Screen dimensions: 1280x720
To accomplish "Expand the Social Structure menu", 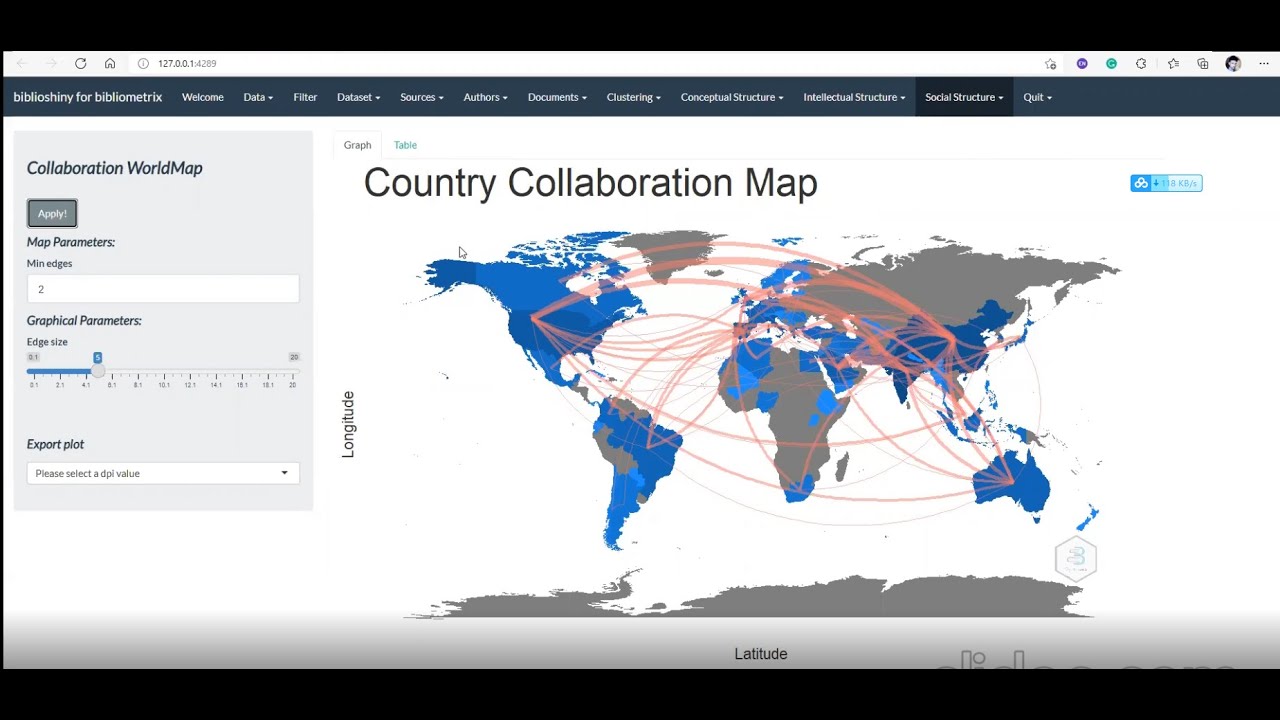I will pos(964,97).
